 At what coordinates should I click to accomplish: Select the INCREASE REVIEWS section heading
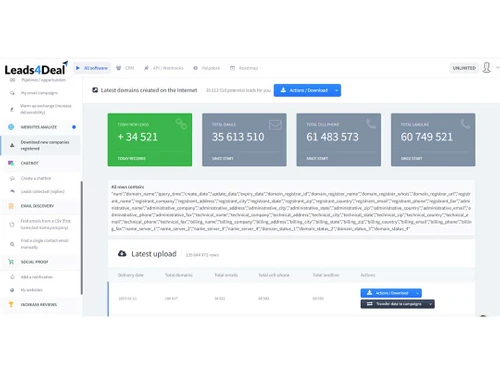click(x=39, y=305)
